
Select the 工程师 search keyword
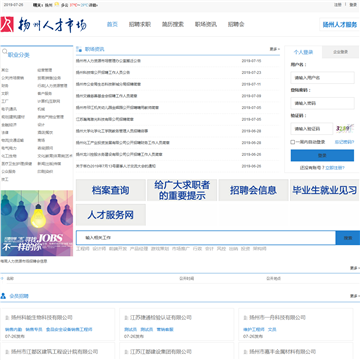[83, 249]
